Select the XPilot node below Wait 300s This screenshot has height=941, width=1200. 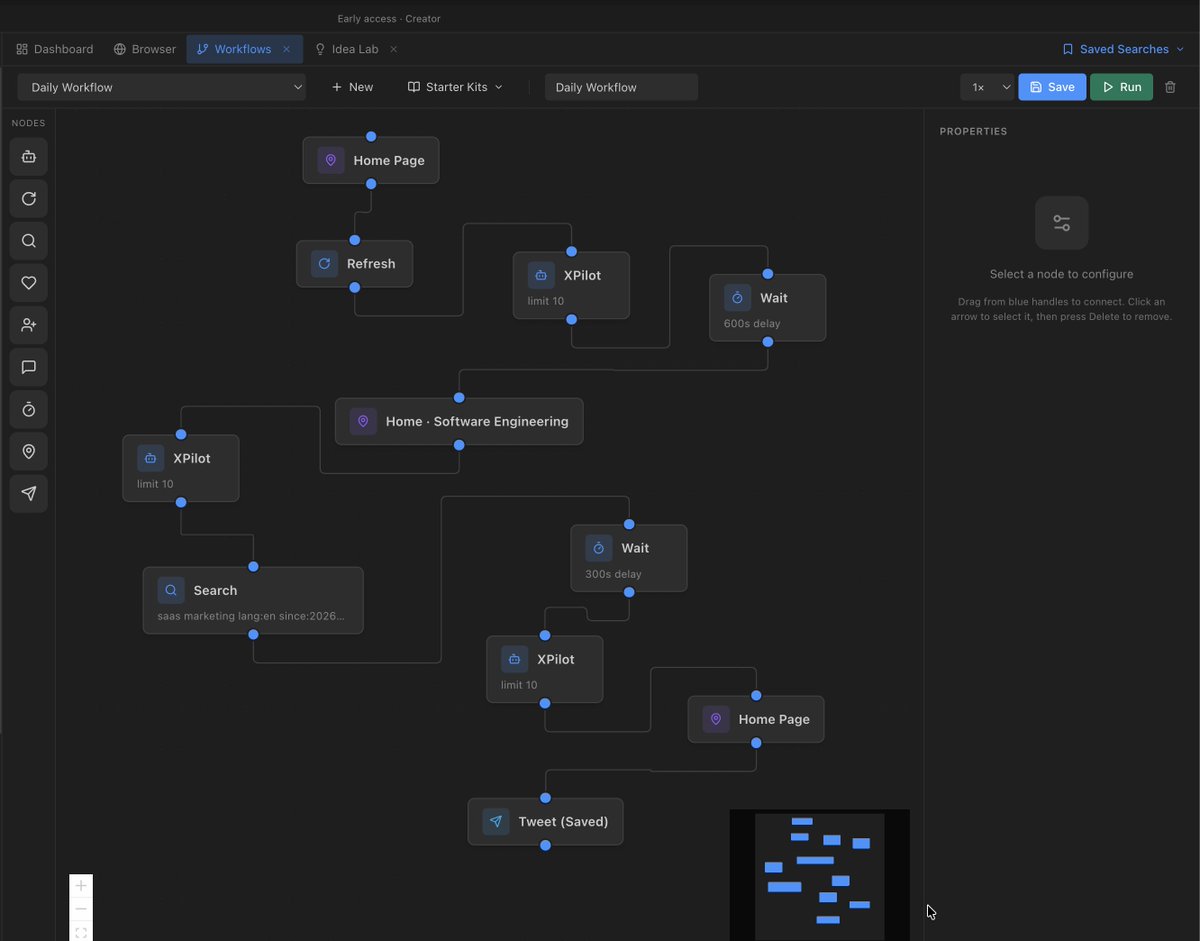[545, 669]
